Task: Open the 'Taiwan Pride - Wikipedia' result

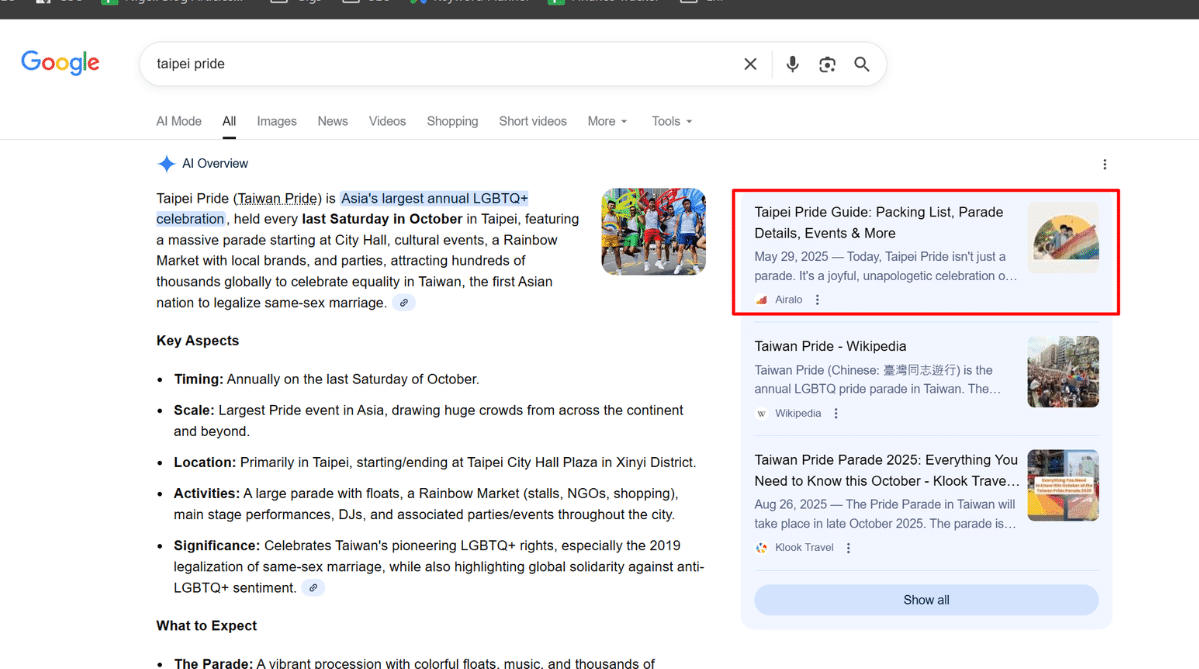Action: 830,346
